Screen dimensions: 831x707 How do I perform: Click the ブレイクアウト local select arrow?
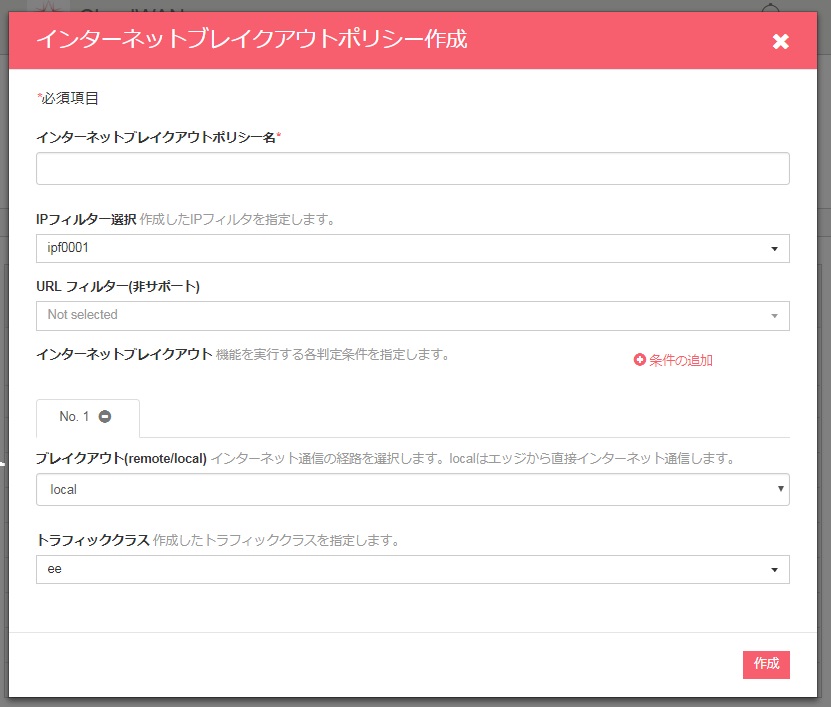[780, 490]
